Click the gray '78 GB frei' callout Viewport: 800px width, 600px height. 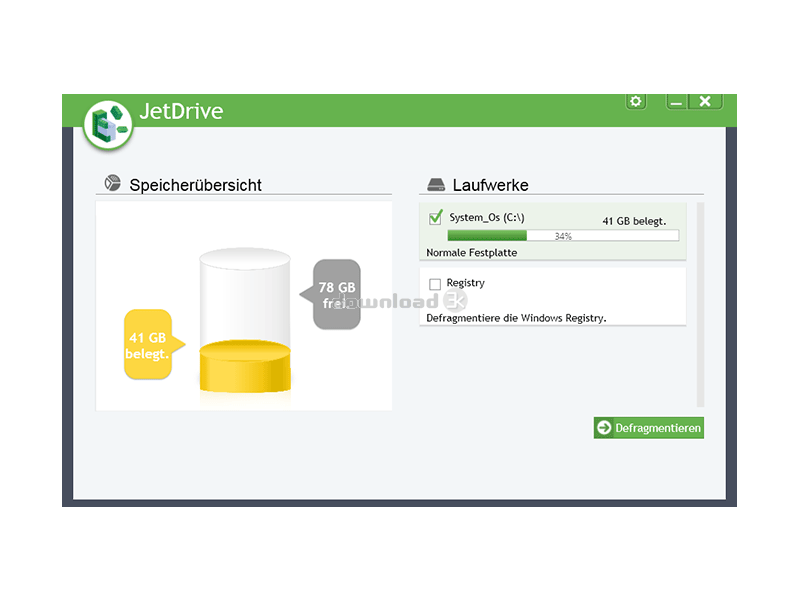tap(330, 294)
